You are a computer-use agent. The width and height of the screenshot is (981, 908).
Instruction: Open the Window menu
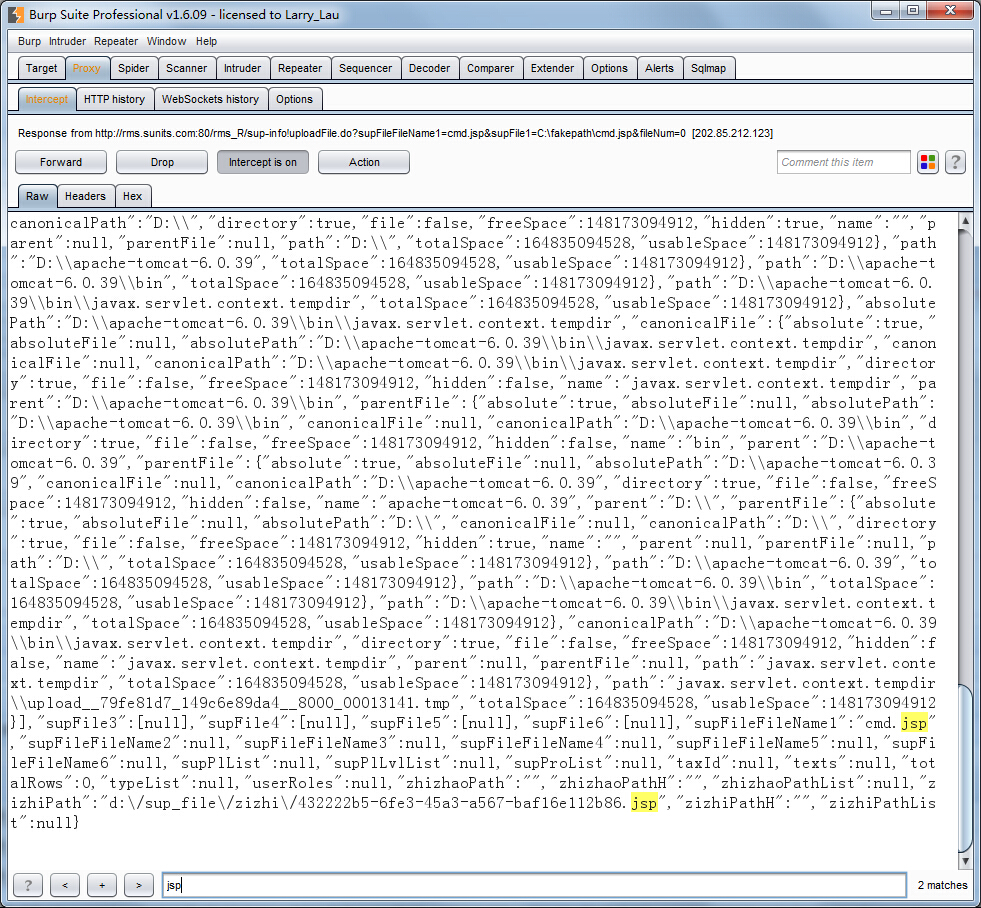pos(166,41)
